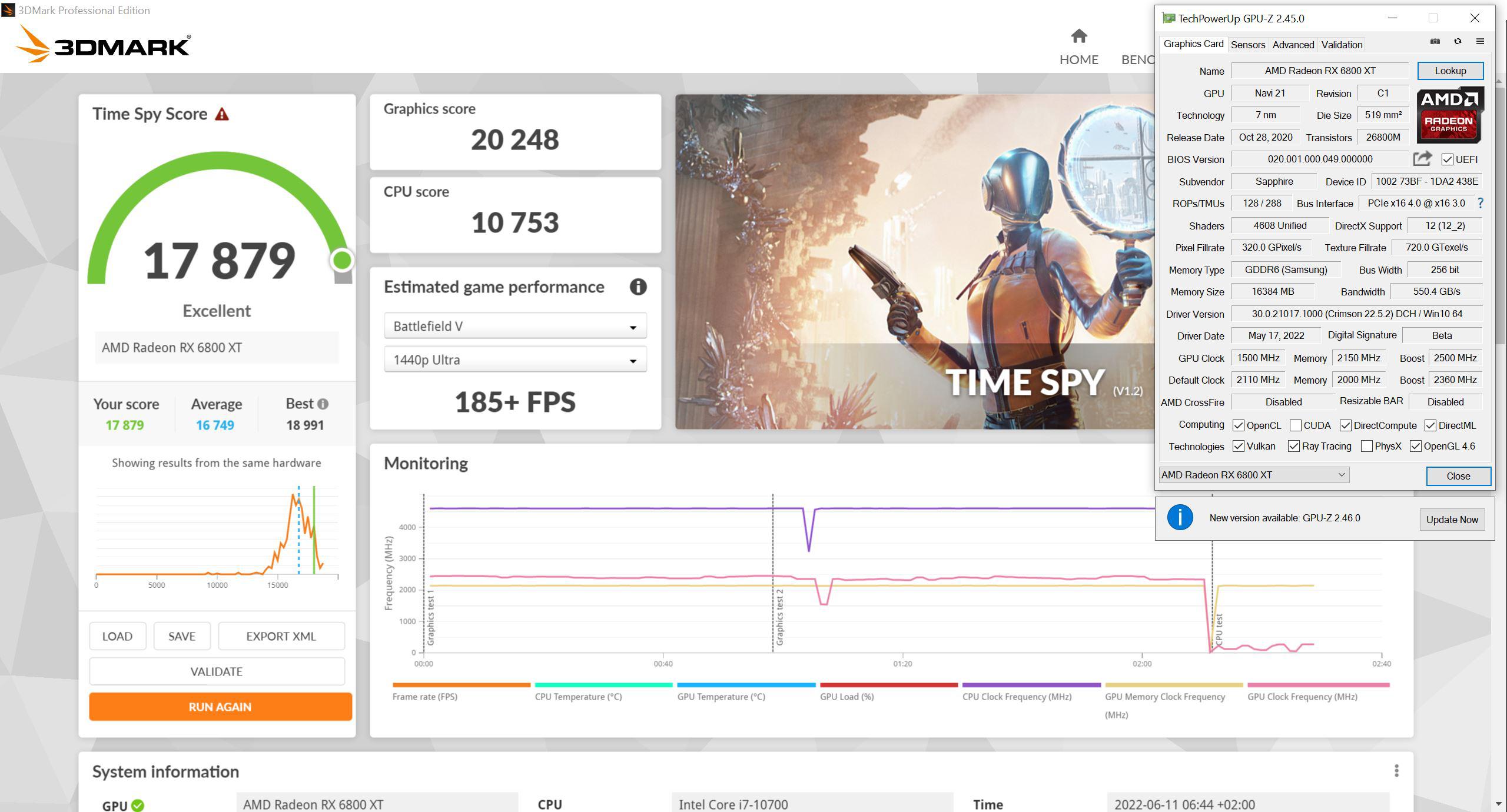Click the GPU Clock Frequency pink legend swatch
The image size is (1507, 812).
coord(1318,685)
